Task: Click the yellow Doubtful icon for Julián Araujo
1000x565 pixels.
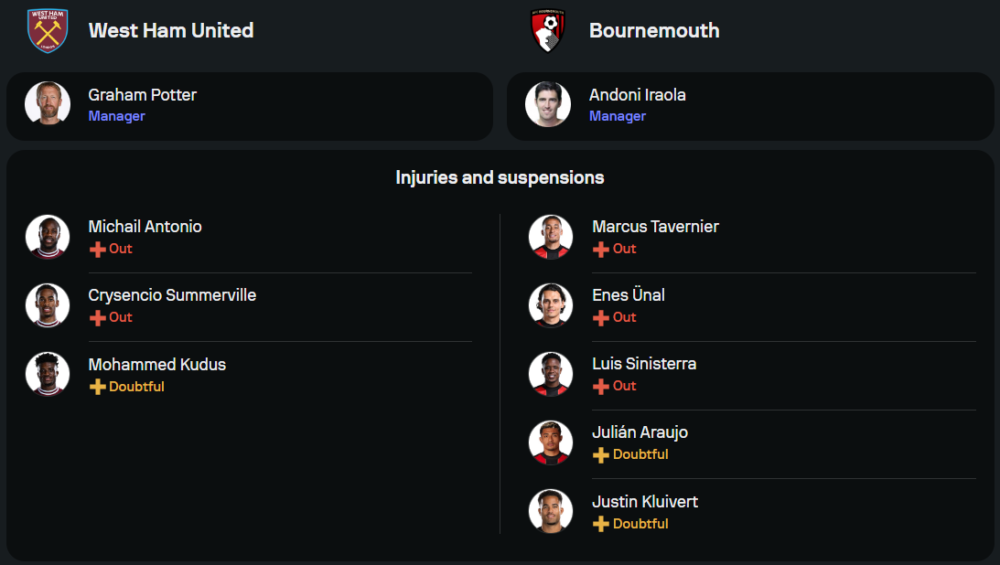Action: 601,455
